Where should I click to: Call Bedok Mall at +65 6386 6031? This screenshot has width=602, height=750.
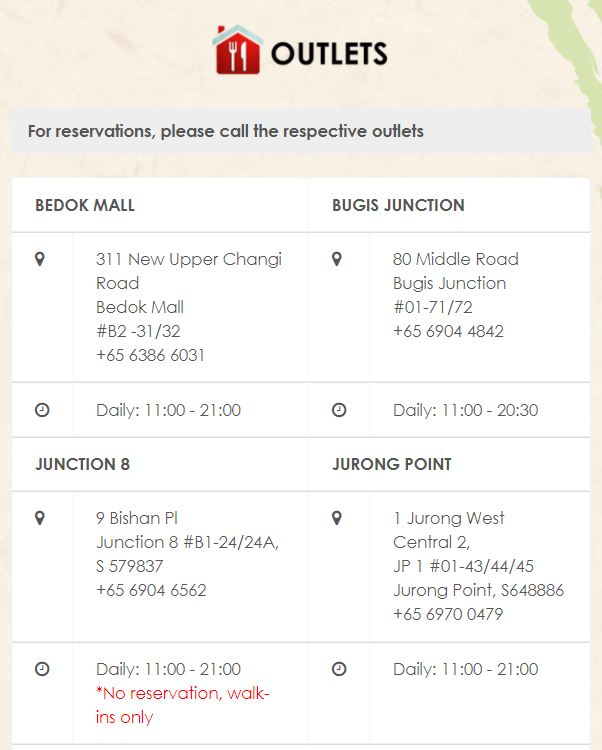pos(151,355)
